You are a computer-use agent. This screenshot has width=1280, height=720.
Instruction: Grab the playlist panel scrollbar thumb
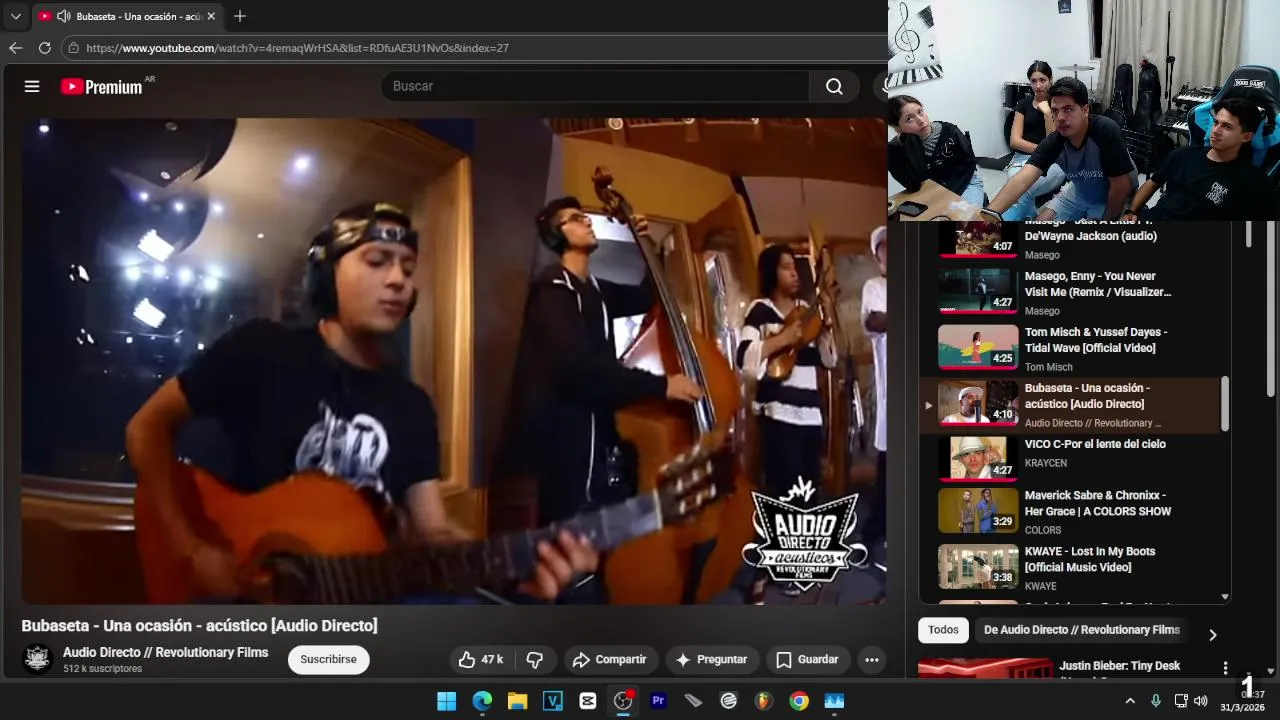click(x=1225, y=404)
